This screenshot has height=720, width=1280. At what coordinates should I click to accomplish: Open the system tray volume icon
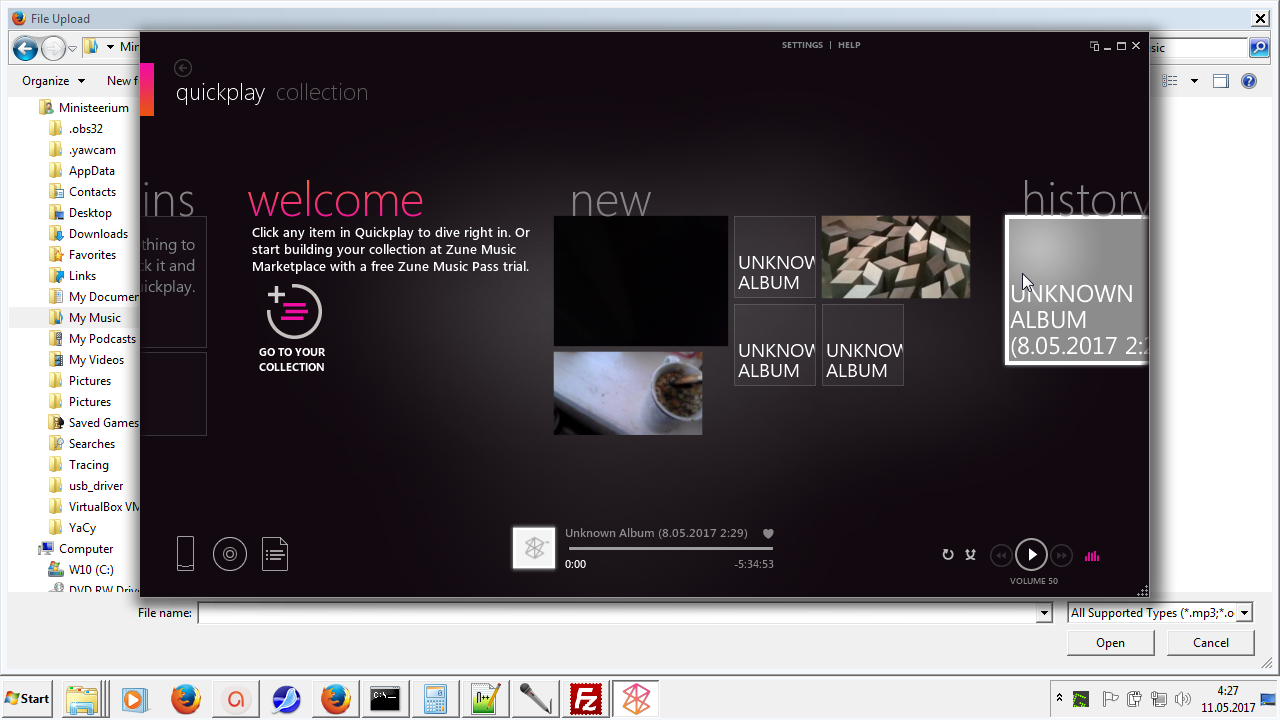pos(1184,699)
